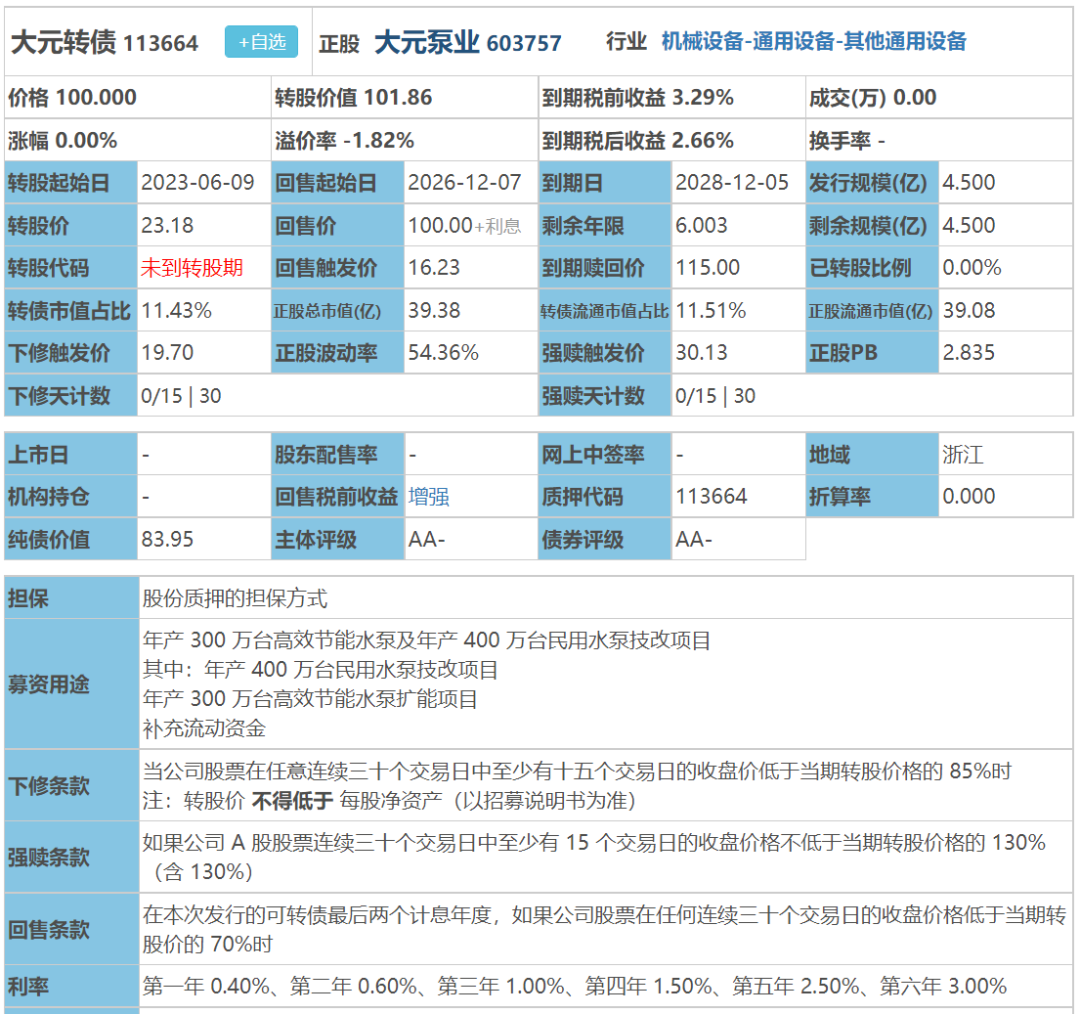This screenshot has width=1080, height=1014.
Task: Select the 溢价率 -1.82% cell
Action: 404,141
